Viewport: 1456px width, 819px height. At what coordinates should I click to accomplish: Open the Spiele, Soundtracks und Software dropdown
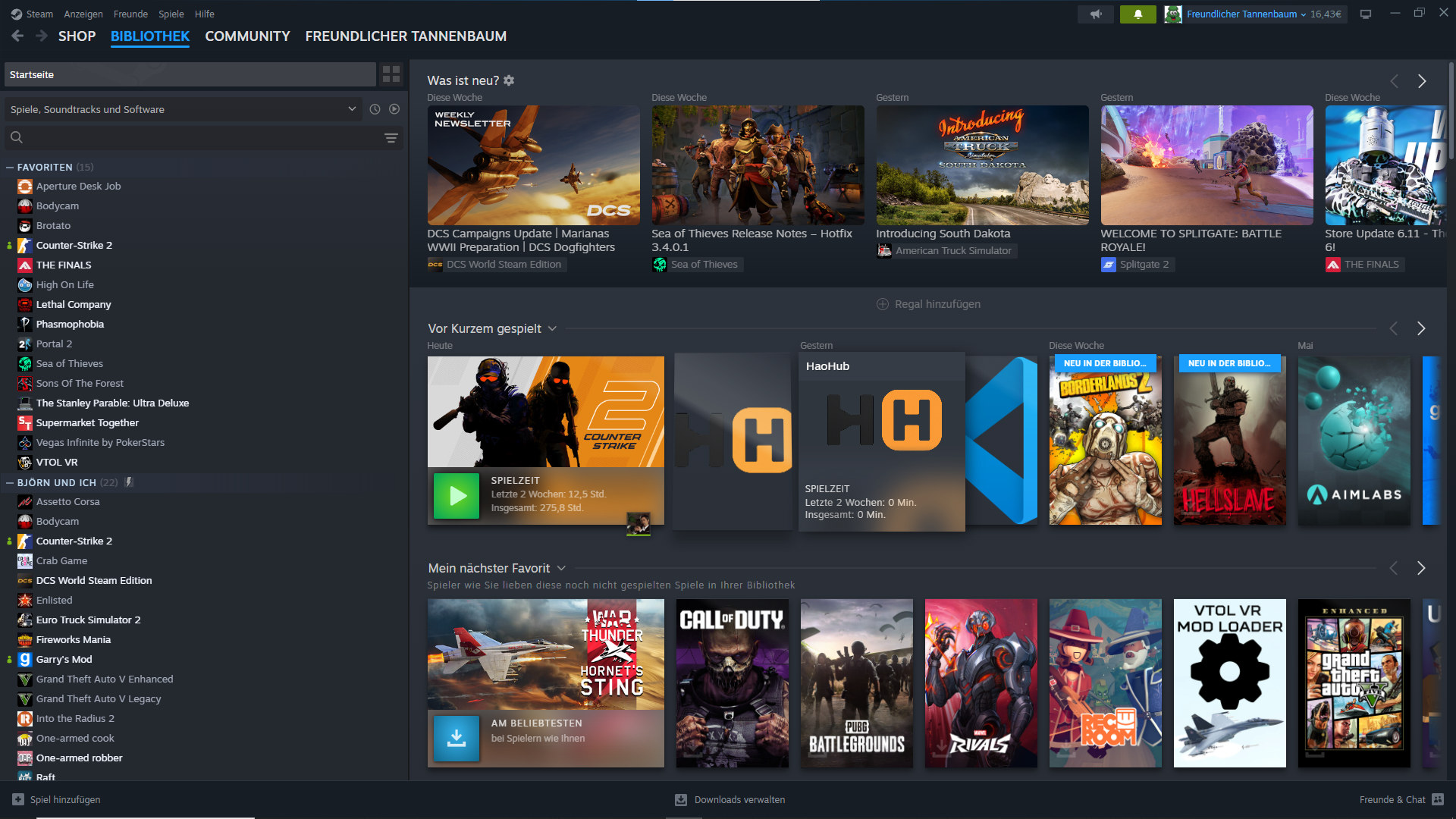pos(183,109)
